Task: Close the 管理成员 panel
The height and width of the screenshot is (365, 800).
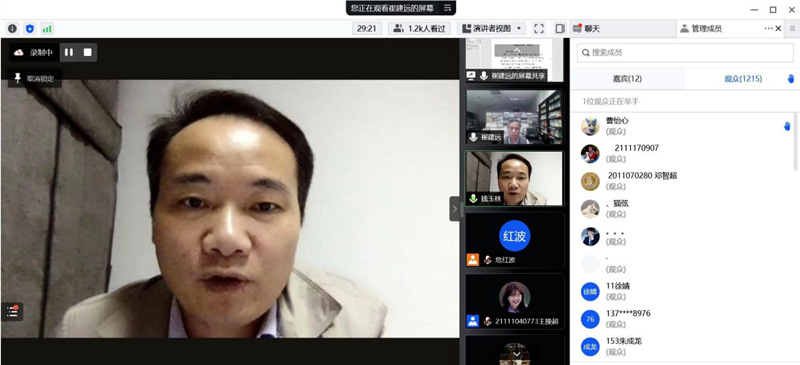Action: tap(778, 29)
